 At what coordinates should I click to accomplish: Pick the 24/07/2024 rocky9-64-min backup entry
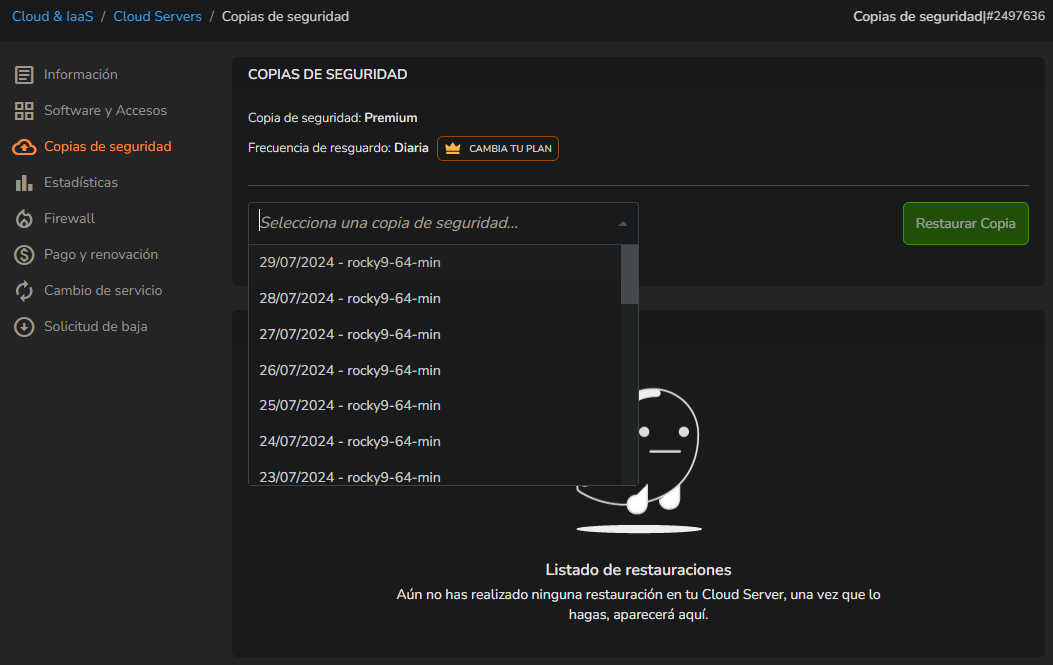pos(434,441)
